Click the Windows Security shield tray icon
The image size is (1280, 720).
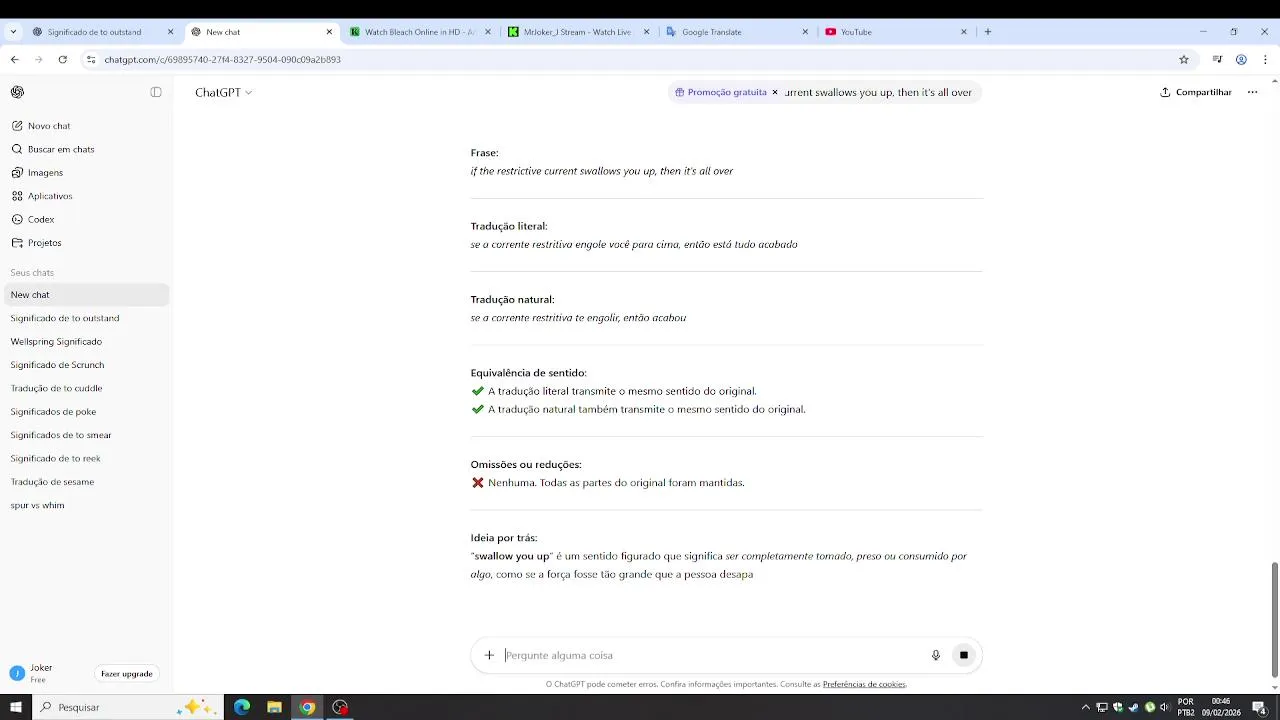(x=1117, y=707)
